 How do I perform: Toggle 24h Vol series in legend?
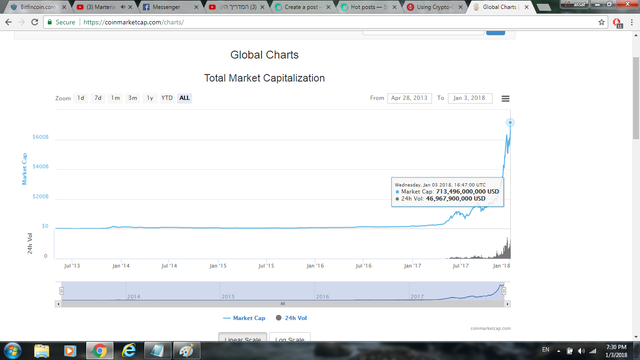pos(291,318)
